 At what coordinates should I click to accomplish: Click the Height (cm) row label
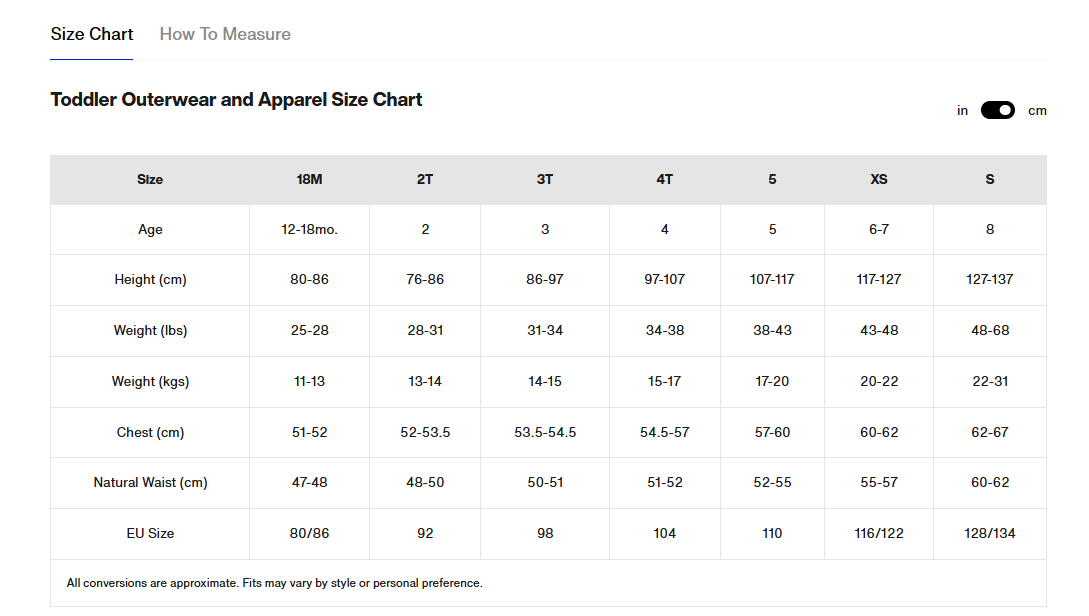(x=150, y=280)
